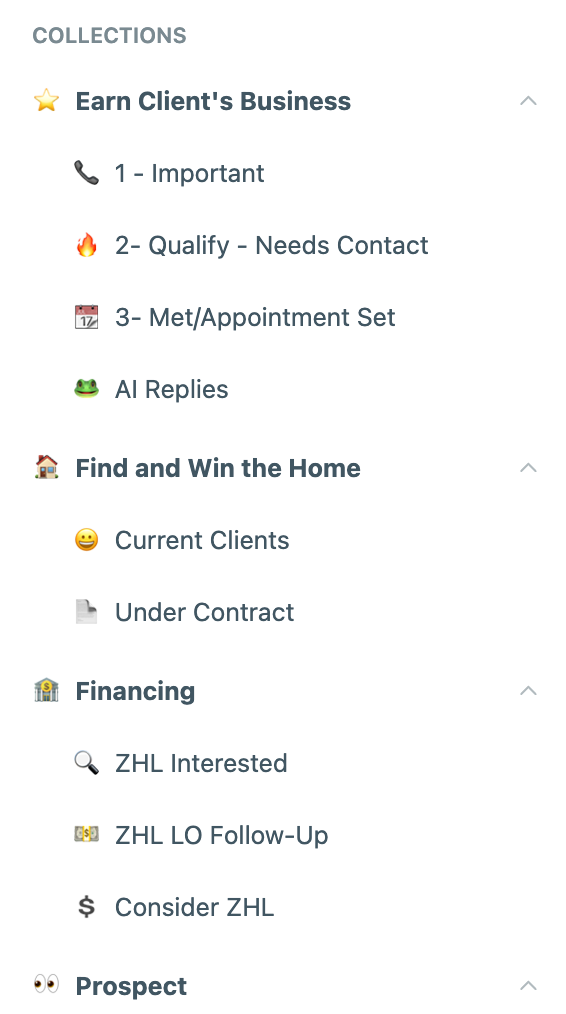This screenshot has width=566, height=1014.
Task: Click the smiley face icon for Current Clients
Action: 86,540
